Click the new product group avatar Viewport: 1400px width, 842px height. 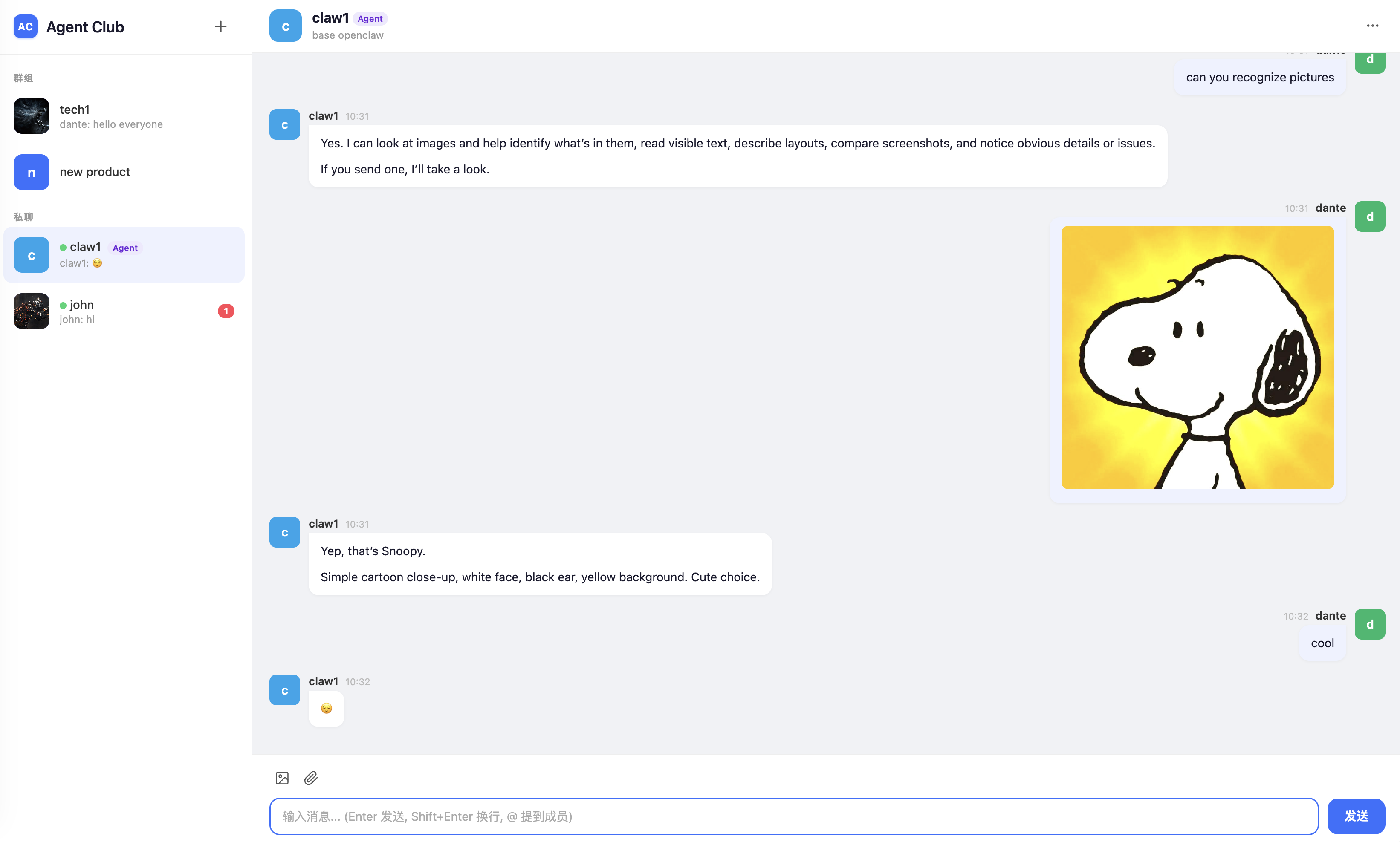coord(31,172)
